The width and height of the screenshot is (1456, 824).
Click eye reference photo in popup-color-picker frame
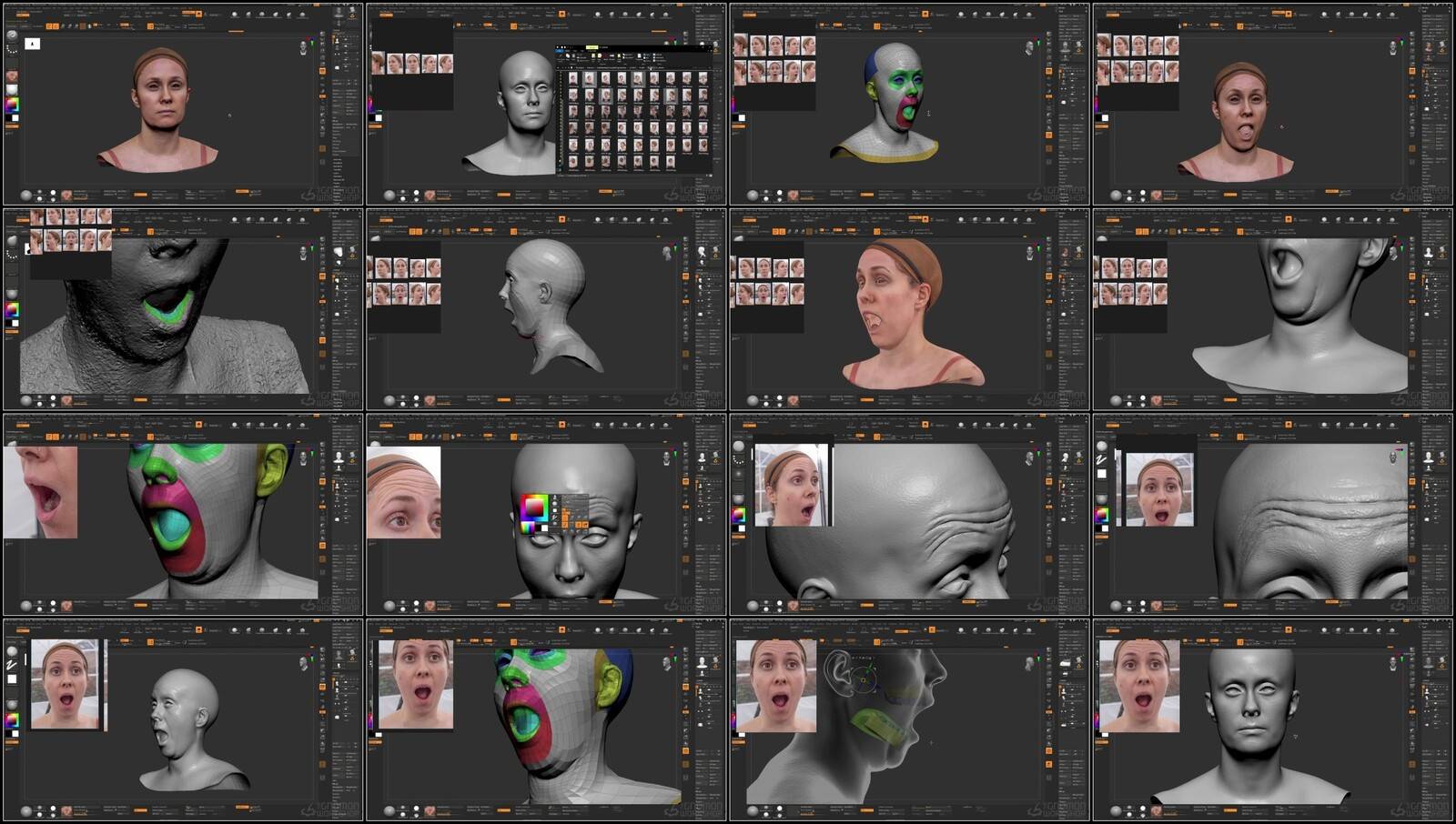(x=404, y=493)
